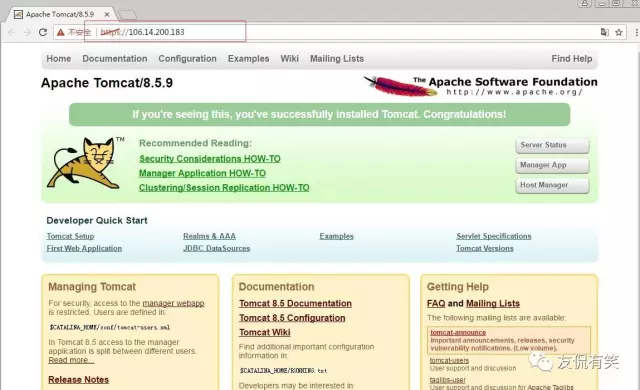This screenshot has height=390, width=640.
Task: Close the Apache Tomcat/8.5.9 tab
Action: [x=107, y=14]
